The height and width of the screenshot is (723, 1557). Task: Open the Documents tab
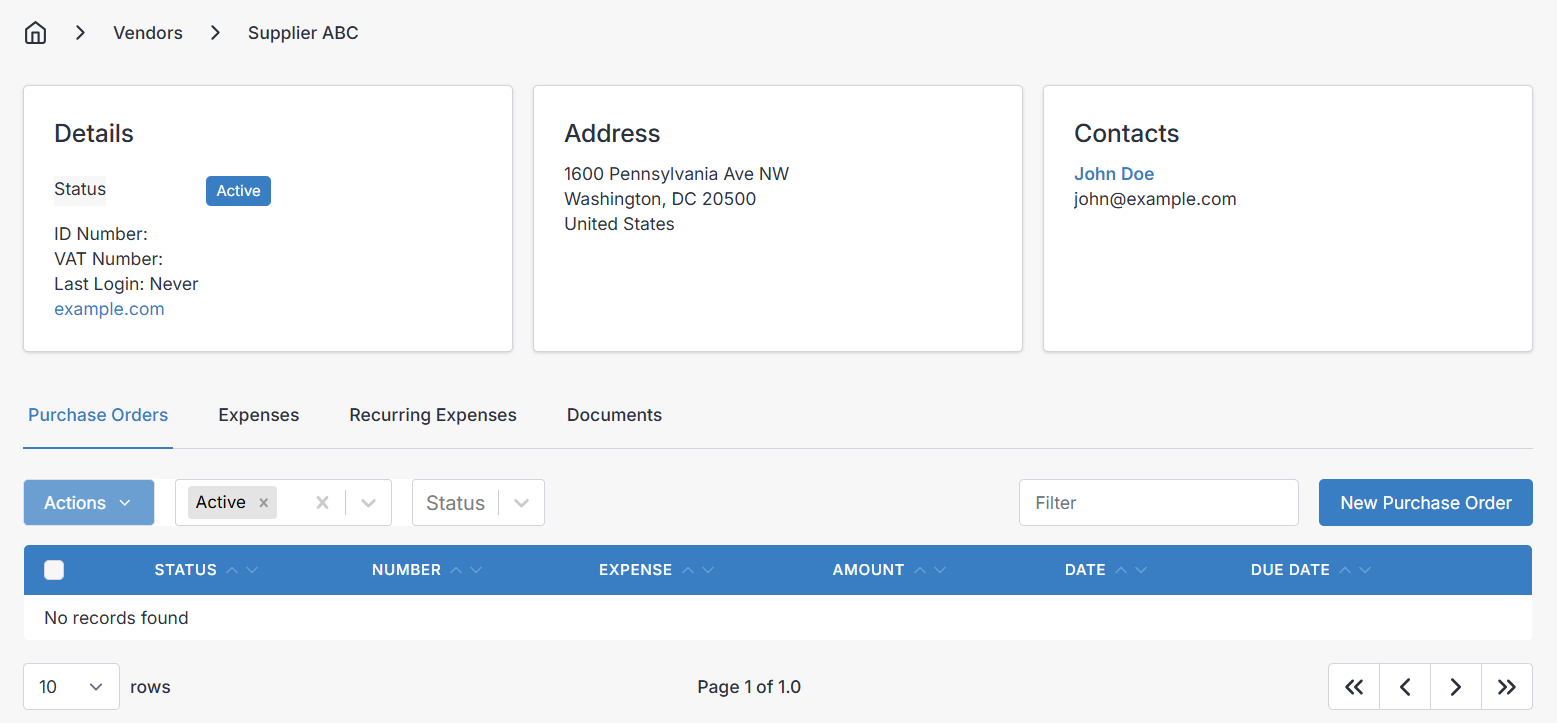pyautogui.click(x=614, y=414)
